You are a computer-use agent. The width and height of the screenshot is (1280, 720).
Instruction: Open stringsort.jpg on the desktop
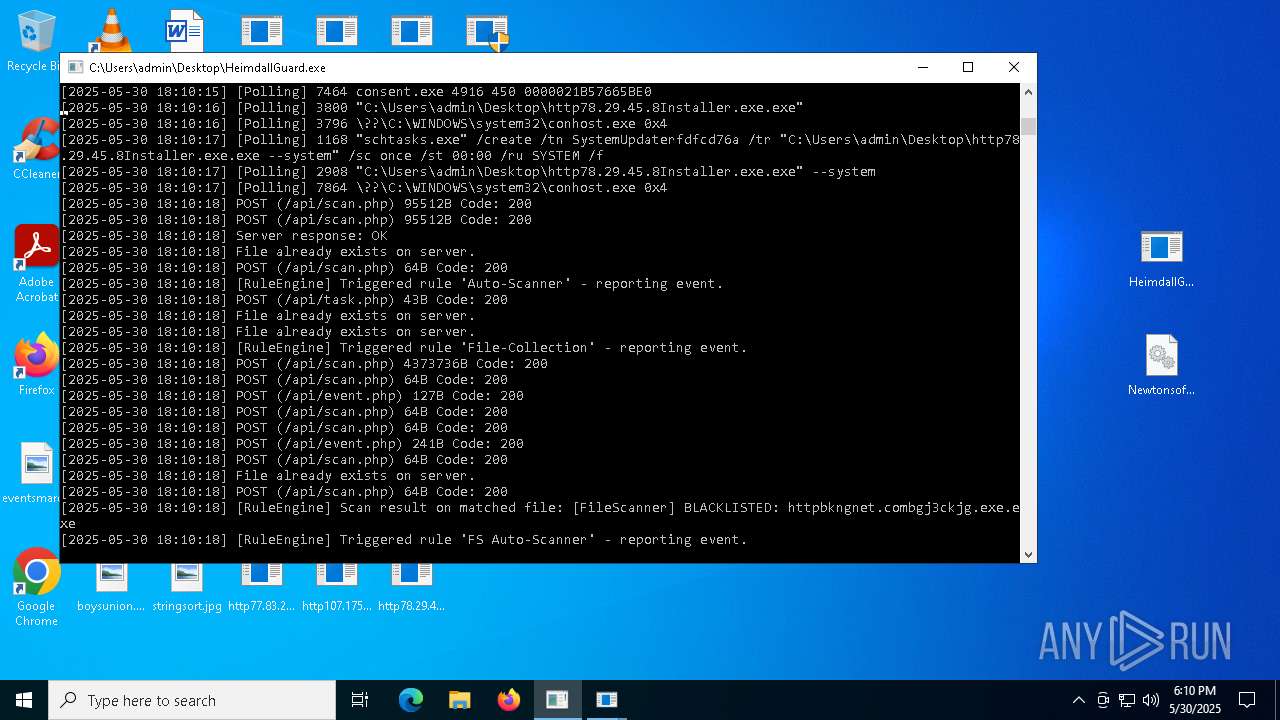(187, 587)
